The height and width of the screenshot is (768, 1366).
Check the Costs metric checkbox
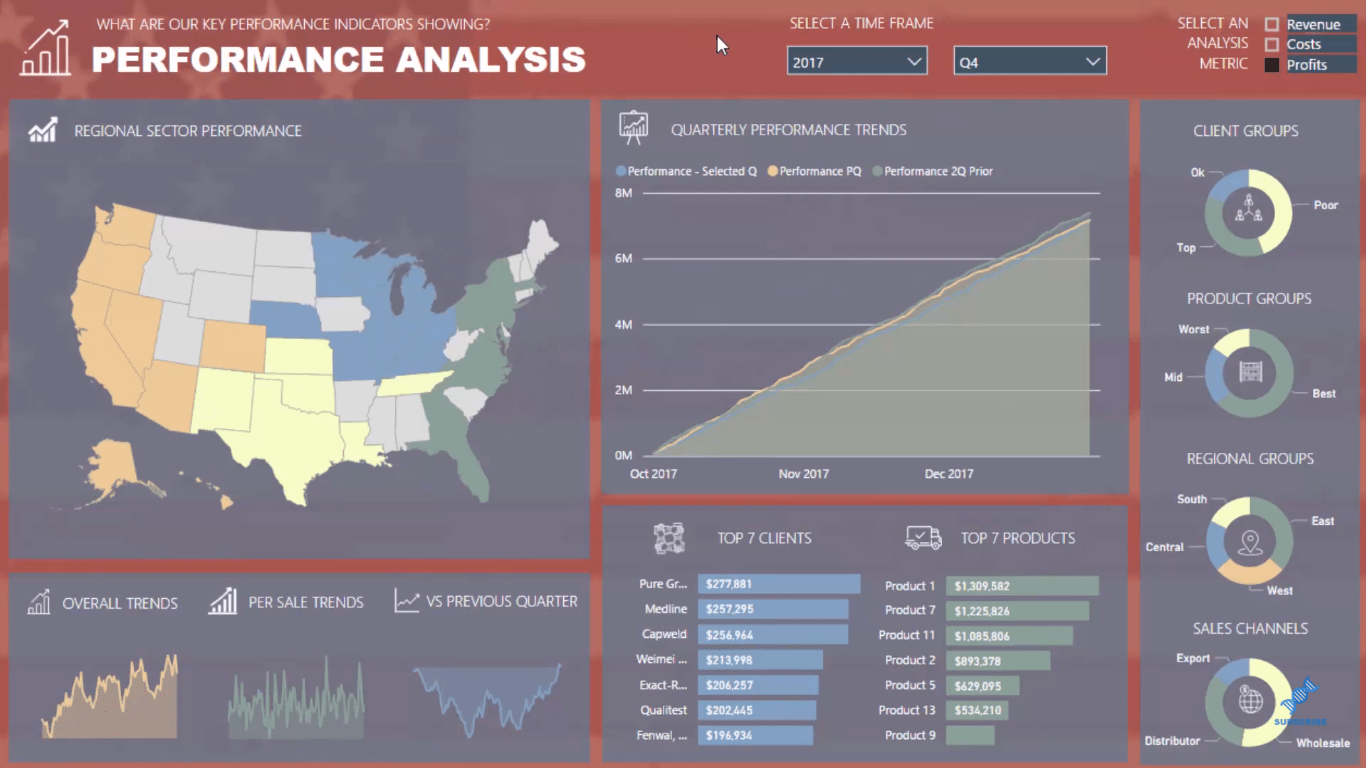coord(1272,44)
